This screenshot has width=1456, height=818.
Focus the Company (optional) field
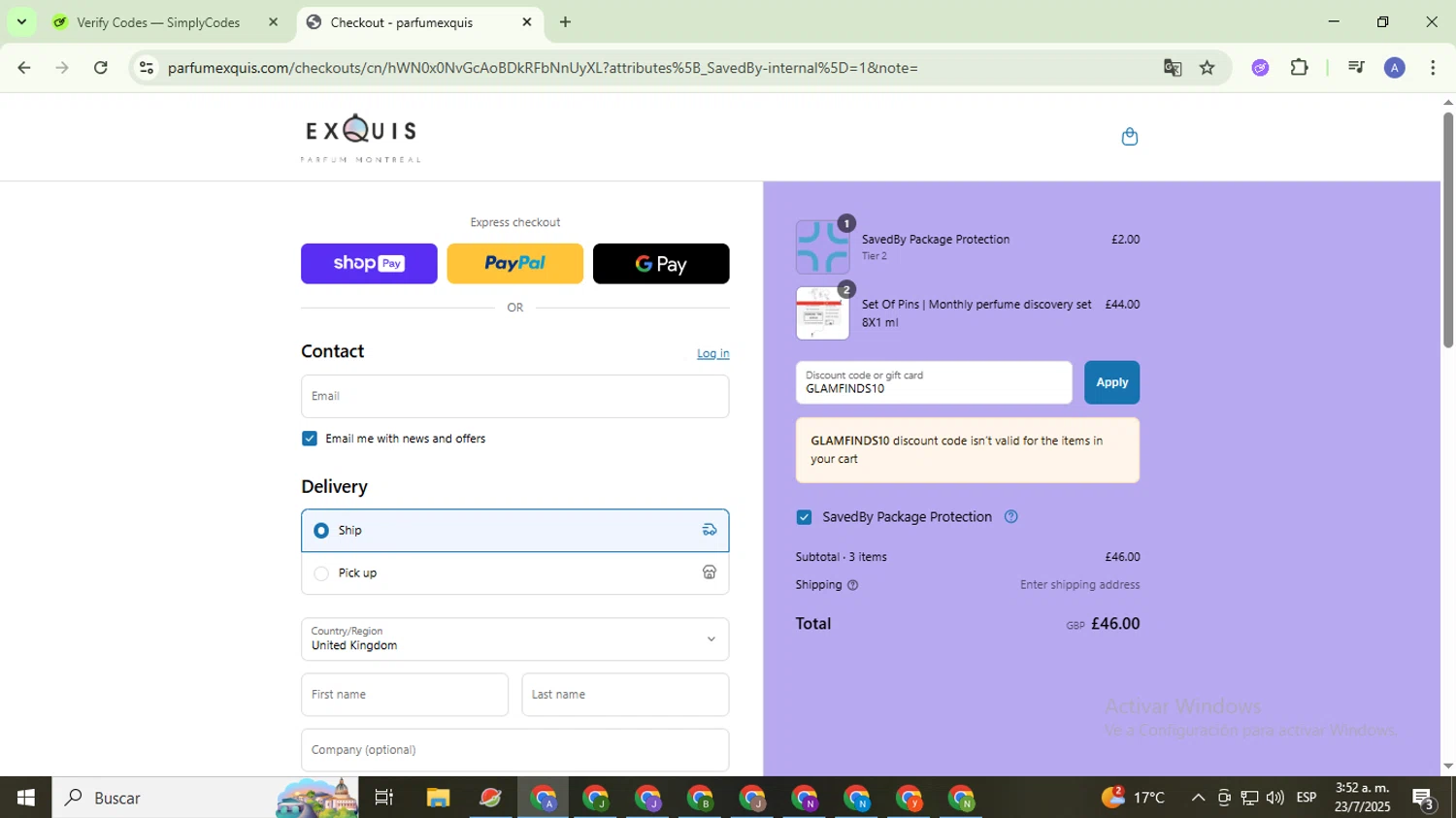(514, 750)
